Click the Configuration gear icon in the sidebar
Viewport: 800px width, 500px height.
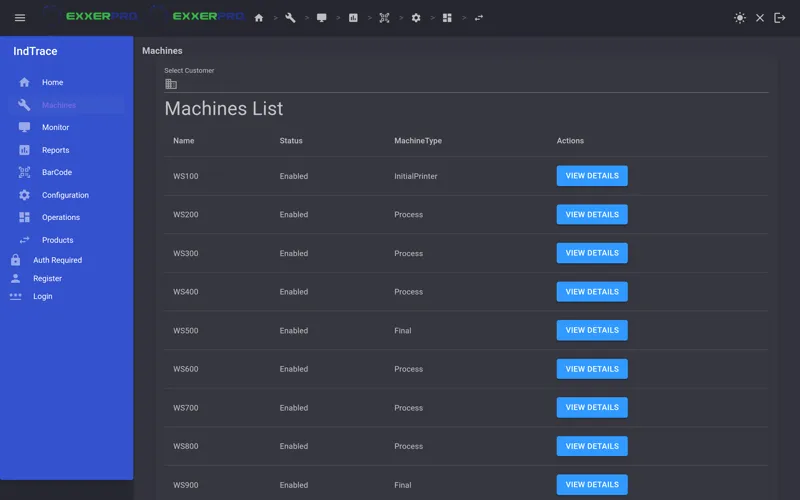(24, 195)
